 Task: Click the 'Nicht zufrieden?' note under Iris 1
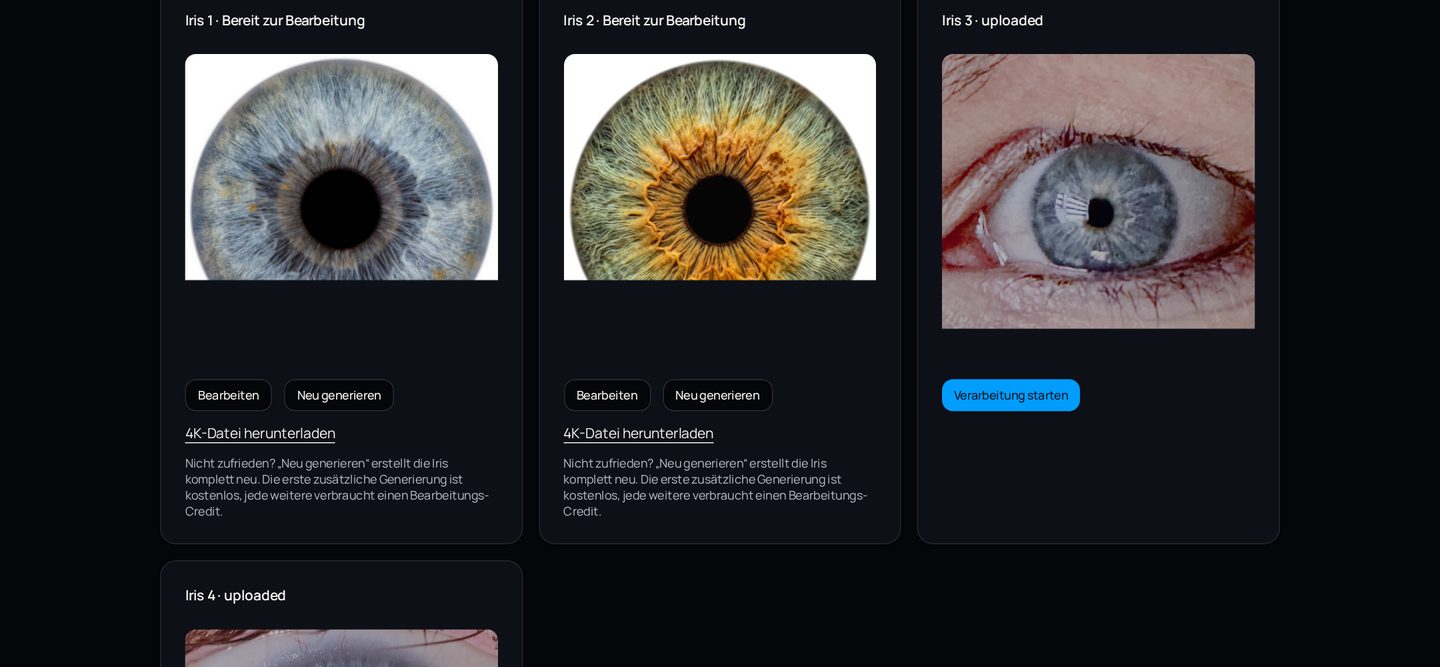click(x=337, y=487)
